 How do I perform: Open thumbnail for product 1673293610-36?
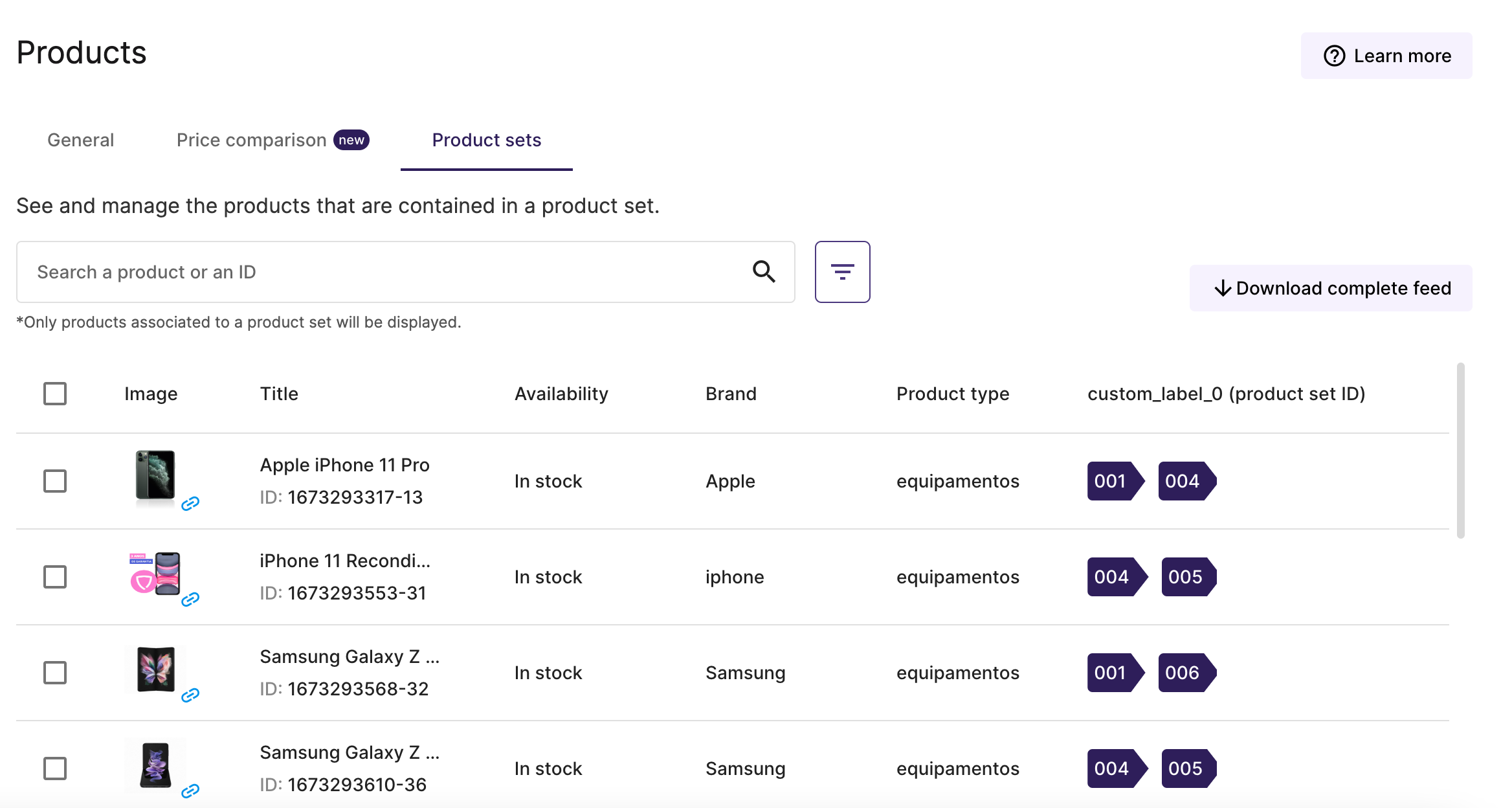tap(155, 765)
